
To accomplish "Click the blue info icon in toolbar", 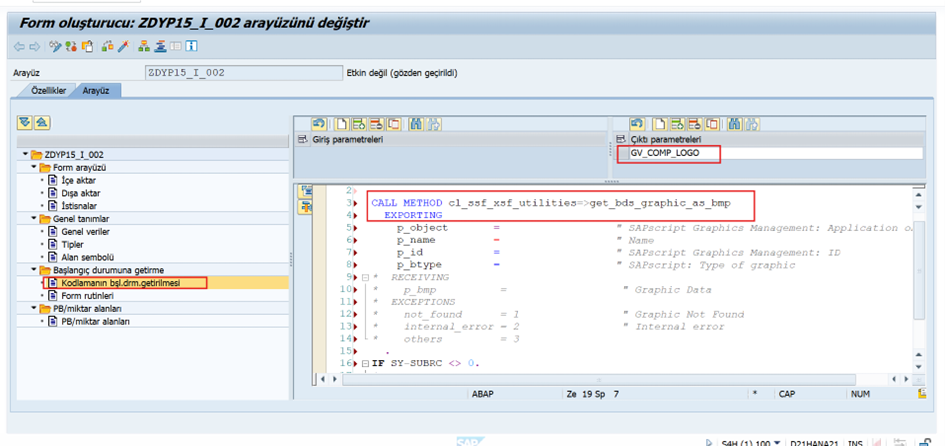I will click(191, 46).
